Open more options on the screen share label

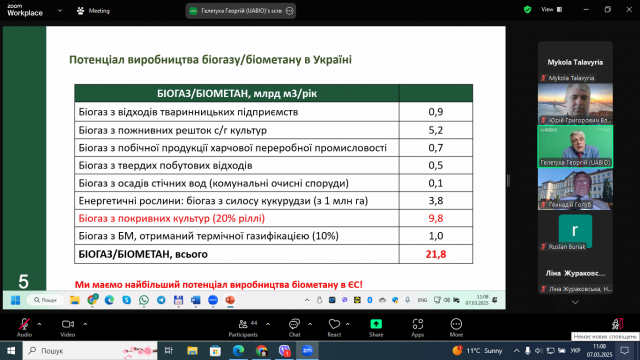289,11
